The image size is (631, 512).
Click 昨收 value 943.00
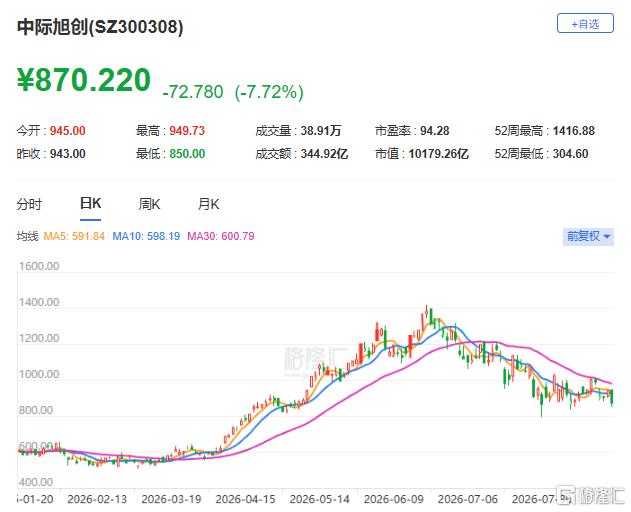point(68,154)
